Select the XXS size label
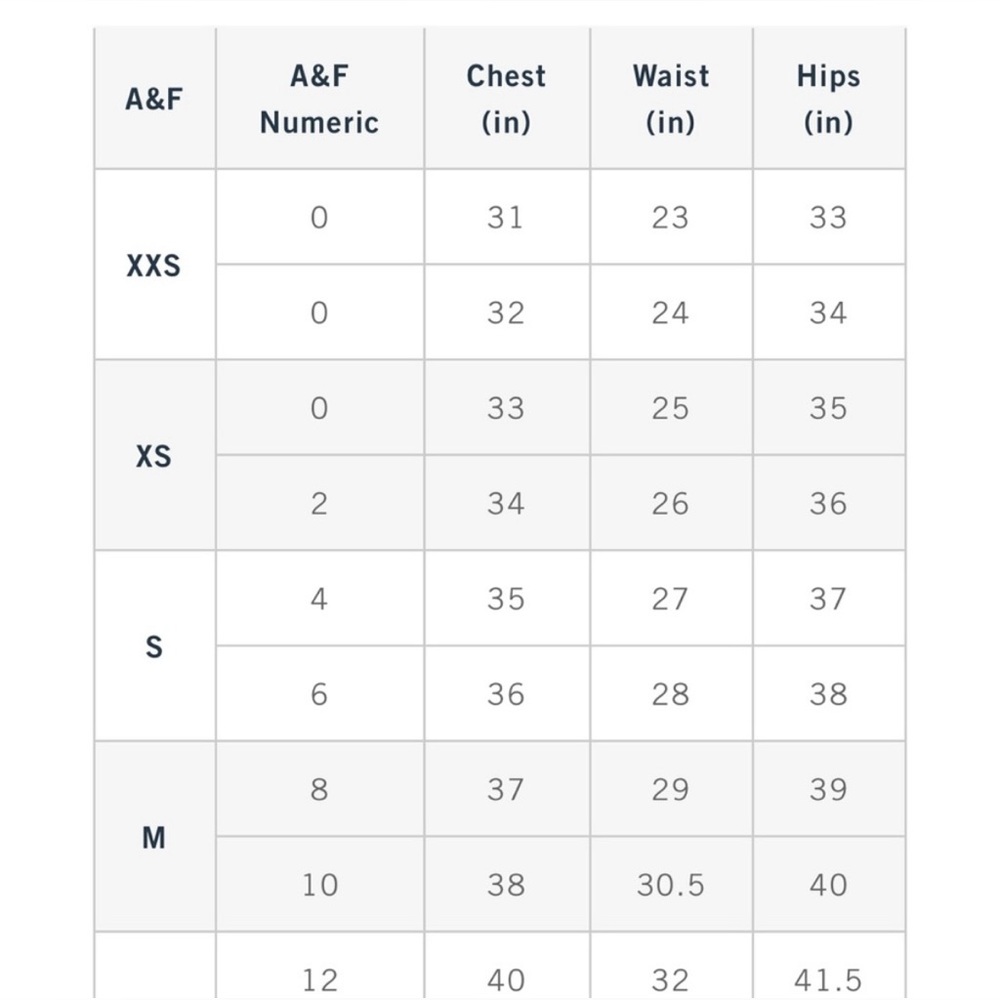Image resolution: width=1000 pixels, height=1000 pixels. pyautogui.click(x=154, y=266)
